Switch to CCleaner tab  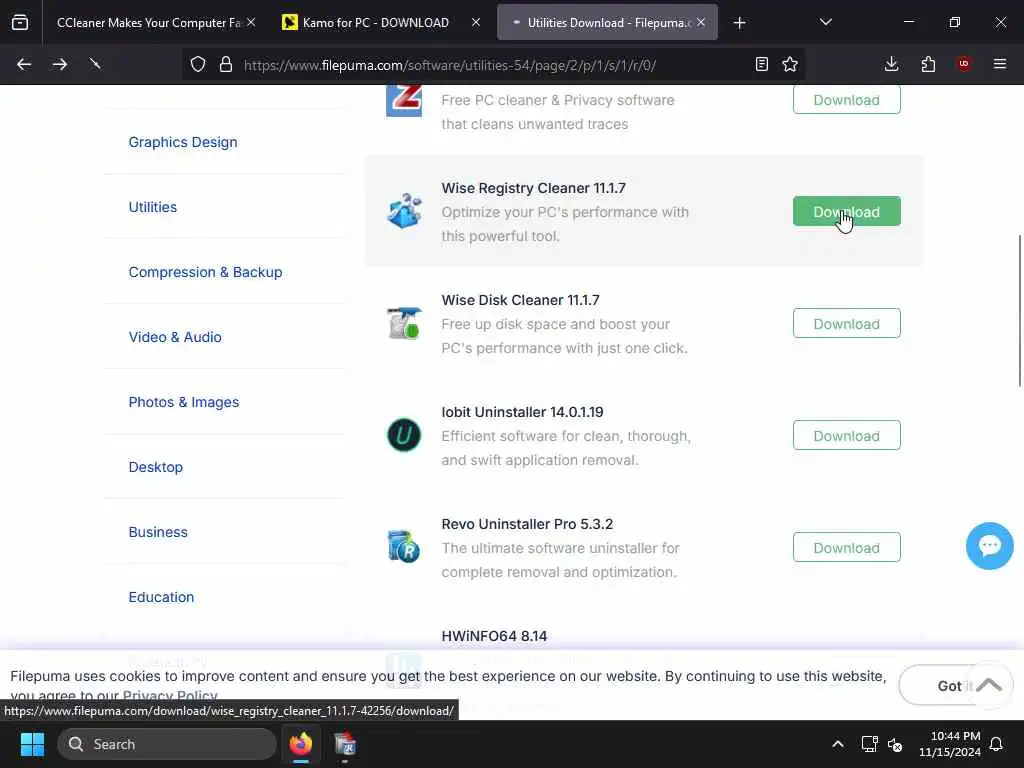pyautogui.click(x=149, y=23)
